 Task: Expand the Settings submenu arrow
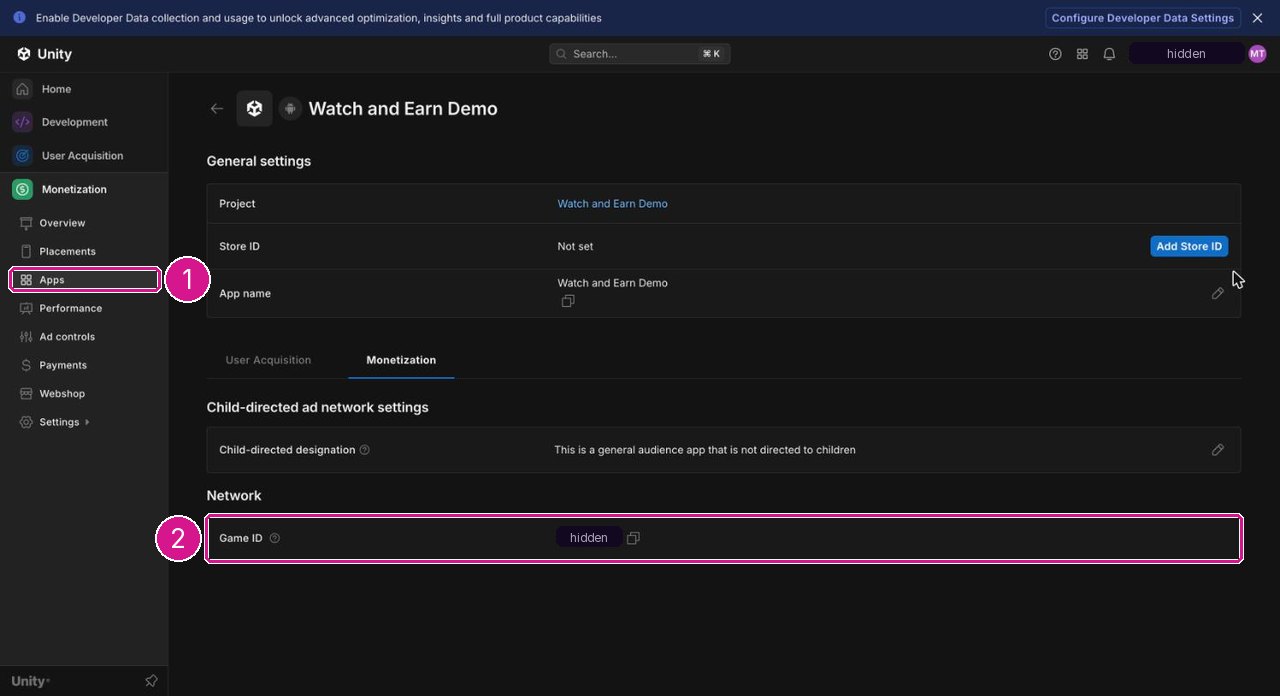point(87,422)
